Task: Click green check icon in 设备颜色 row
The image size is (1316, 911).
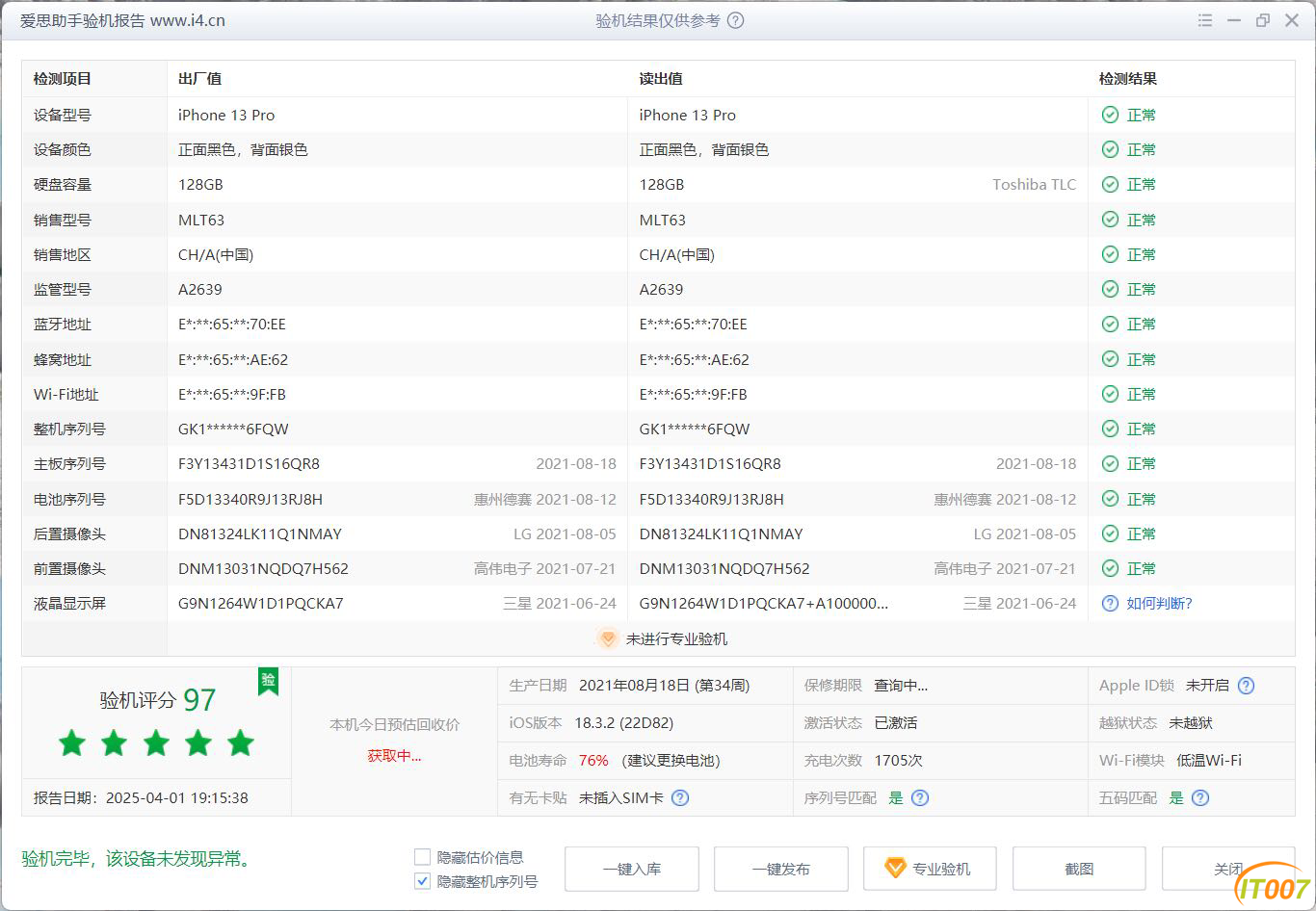Action: pyautogui.click(x=1110, y=149)
